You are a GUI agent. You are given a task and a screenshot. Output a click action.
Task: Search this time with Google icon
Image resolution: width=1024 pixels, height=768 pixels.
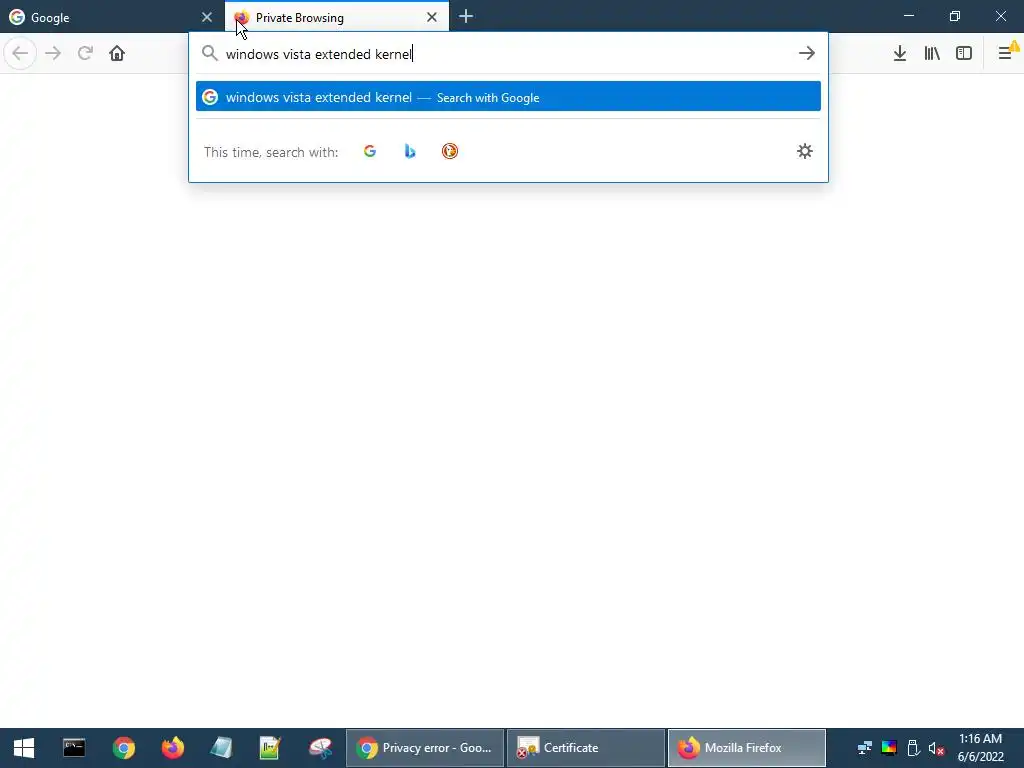click(x=370, y=152)
